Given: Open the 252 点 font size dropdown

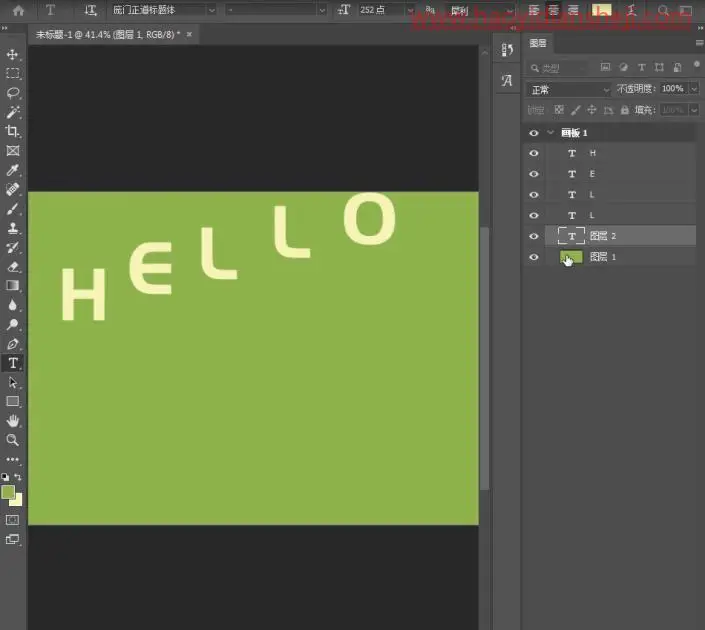Looking at the screenshot, I should tap(411, 10).
